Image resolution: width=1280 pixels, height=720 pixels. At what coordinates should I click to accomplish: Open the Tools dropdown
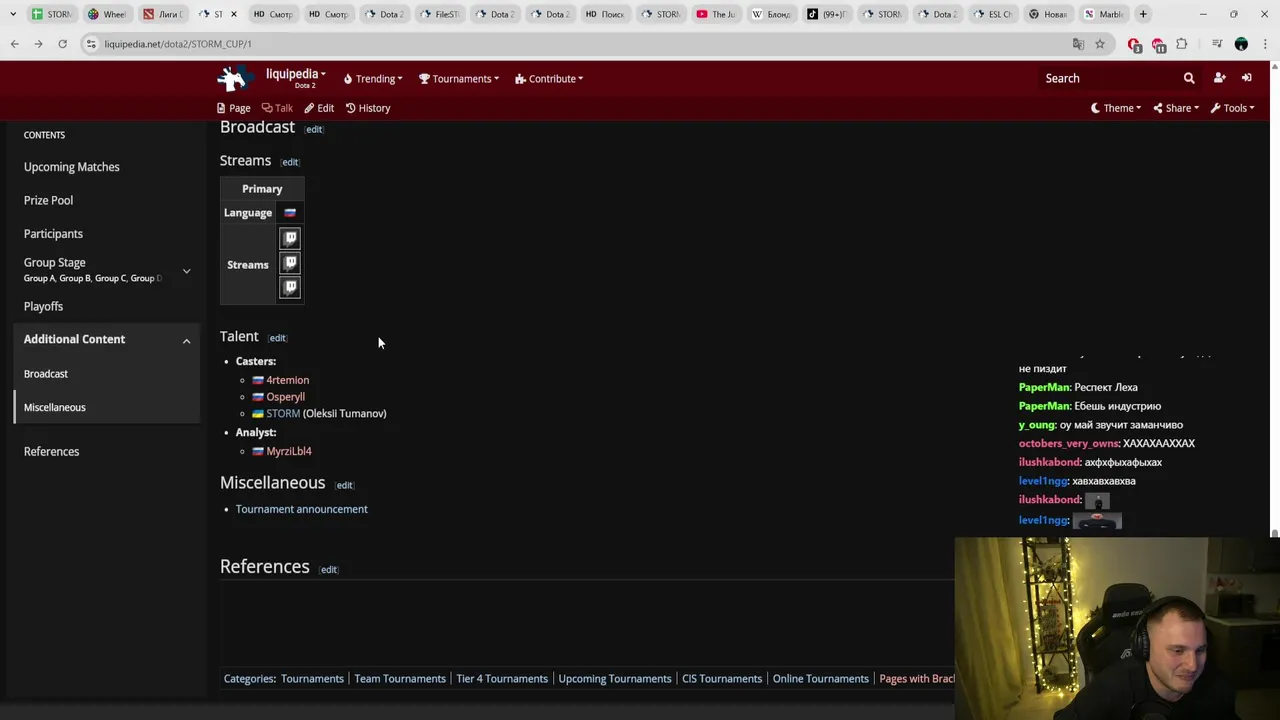pos(1233,108)
